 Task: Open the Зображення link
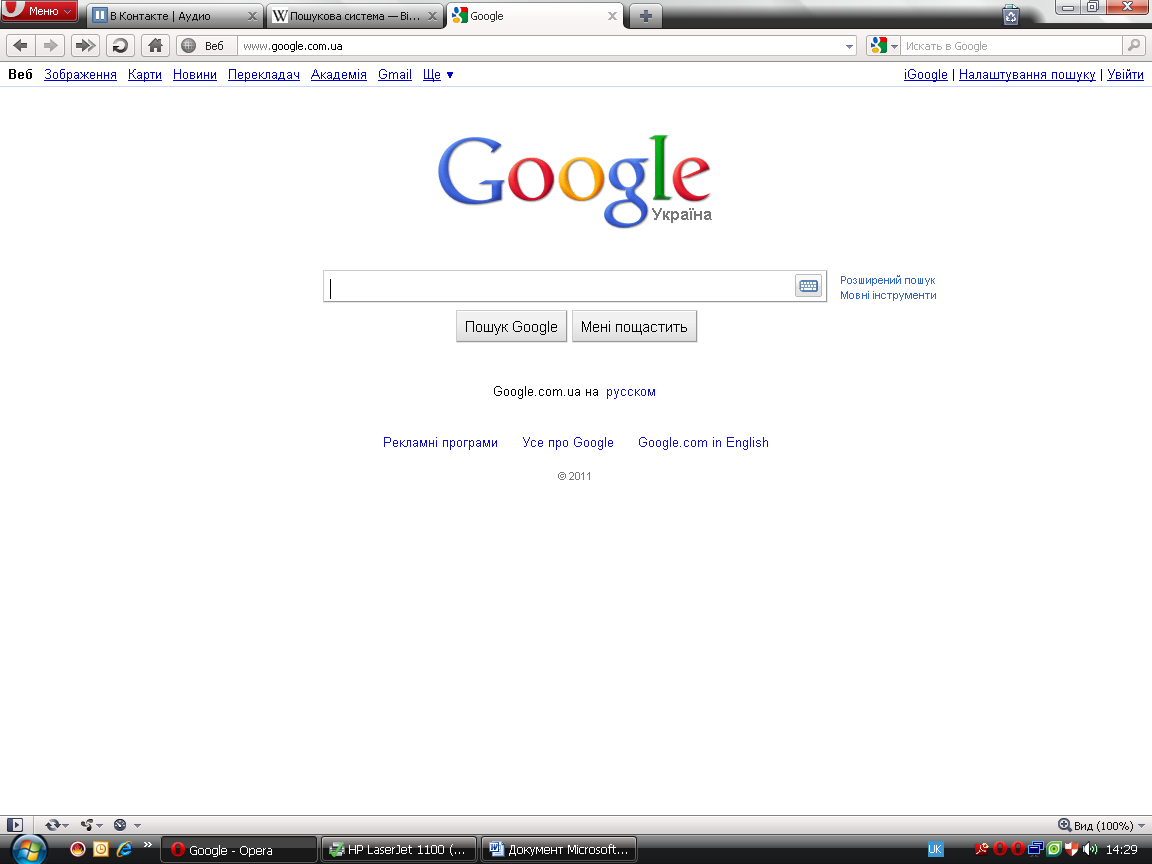pos(80,74)
